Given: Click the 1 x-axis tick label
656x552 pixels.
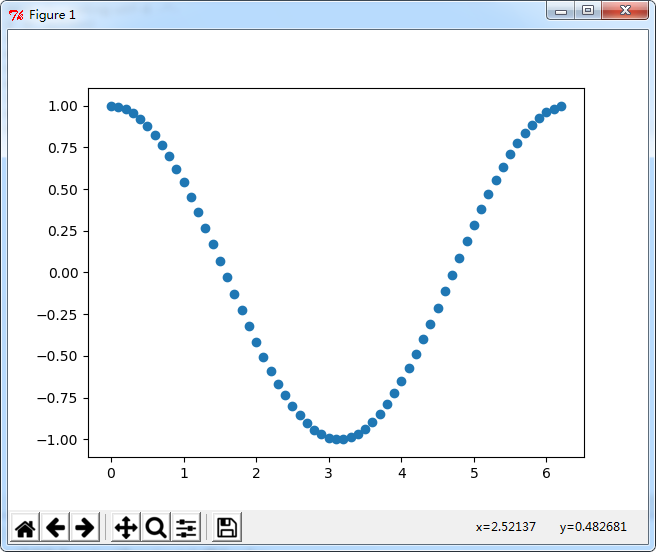Looking at the screenshot, I should [184, 473].
